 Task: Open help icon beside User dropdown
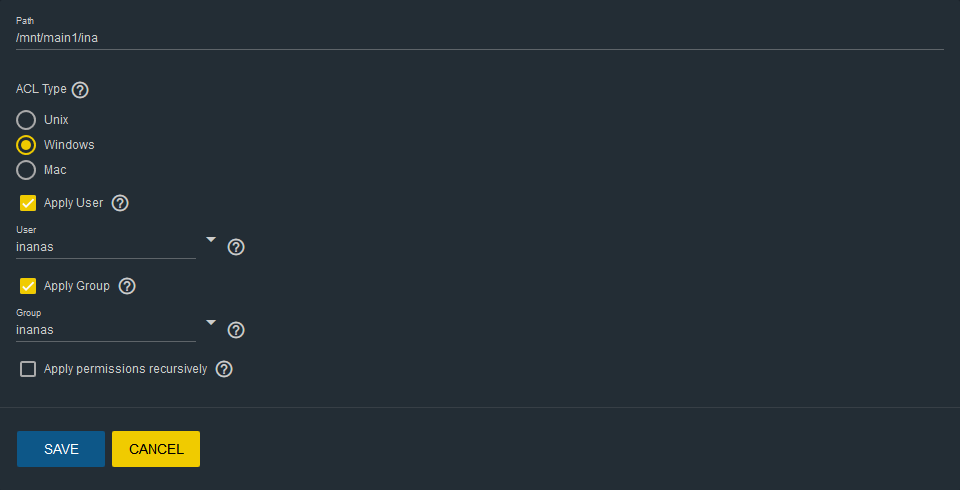click(236, 247)
